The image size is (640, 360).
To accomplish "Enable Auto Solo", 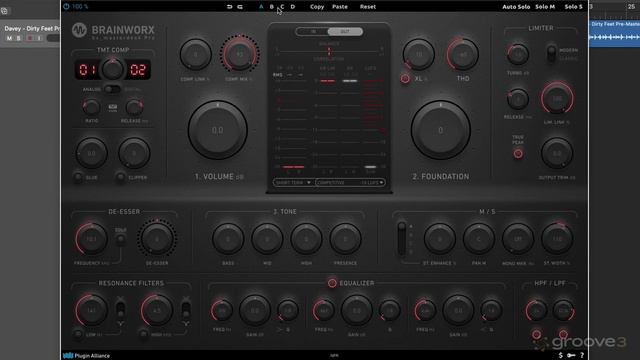I will coord(516,7).
